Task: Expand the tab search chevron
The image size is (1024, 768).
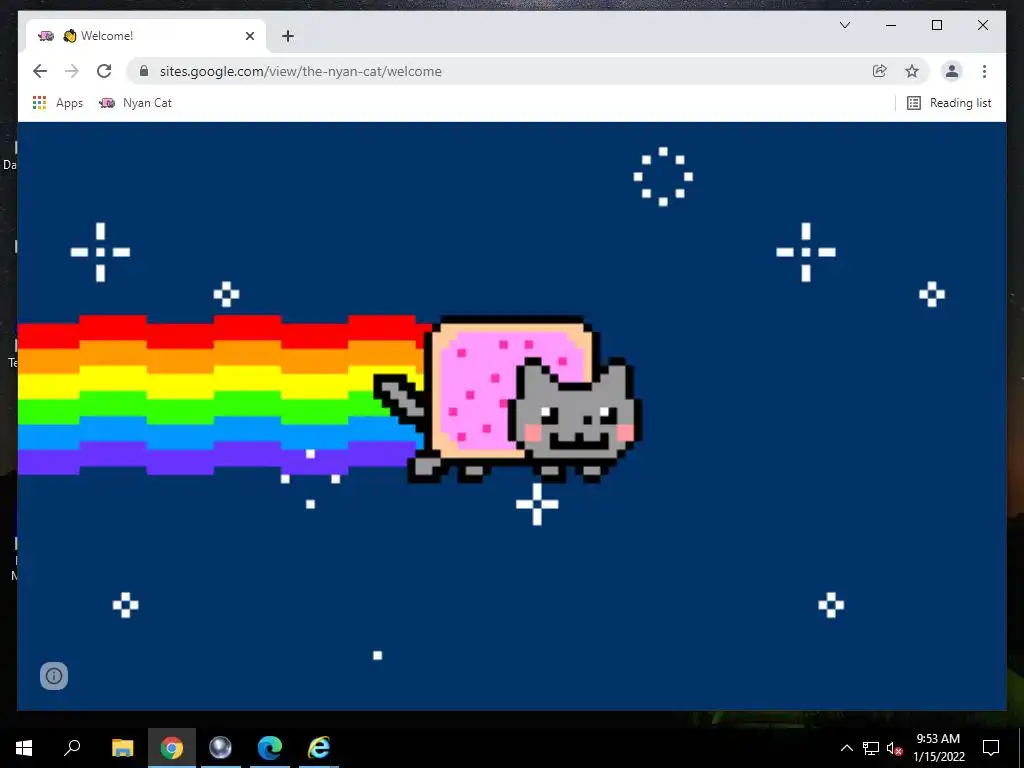Action: pyautogui.click(x=844, y=25)
